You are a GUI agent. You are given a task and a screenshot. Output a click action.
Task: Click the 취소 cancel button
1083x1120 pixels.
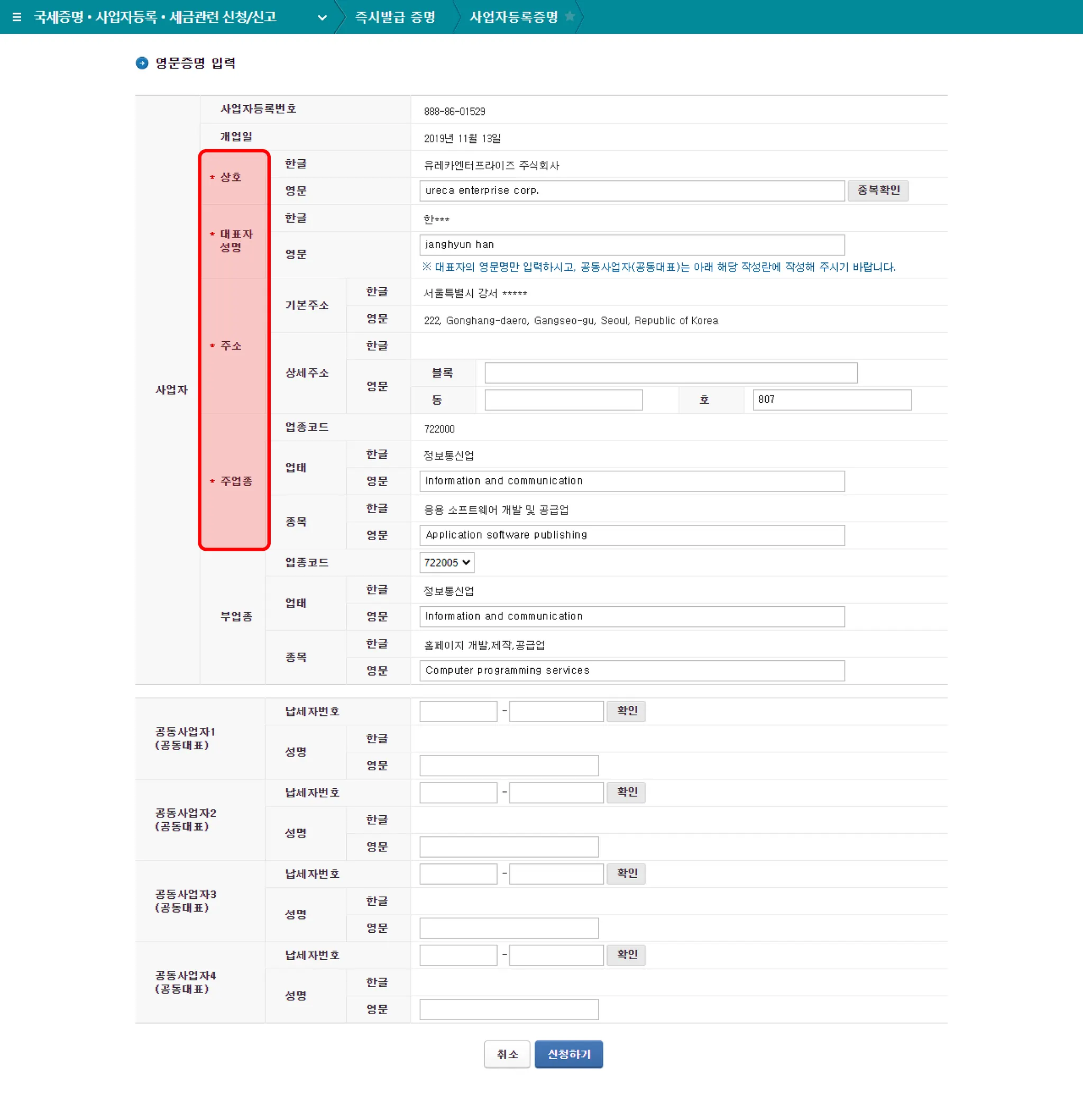(507, 1054)
